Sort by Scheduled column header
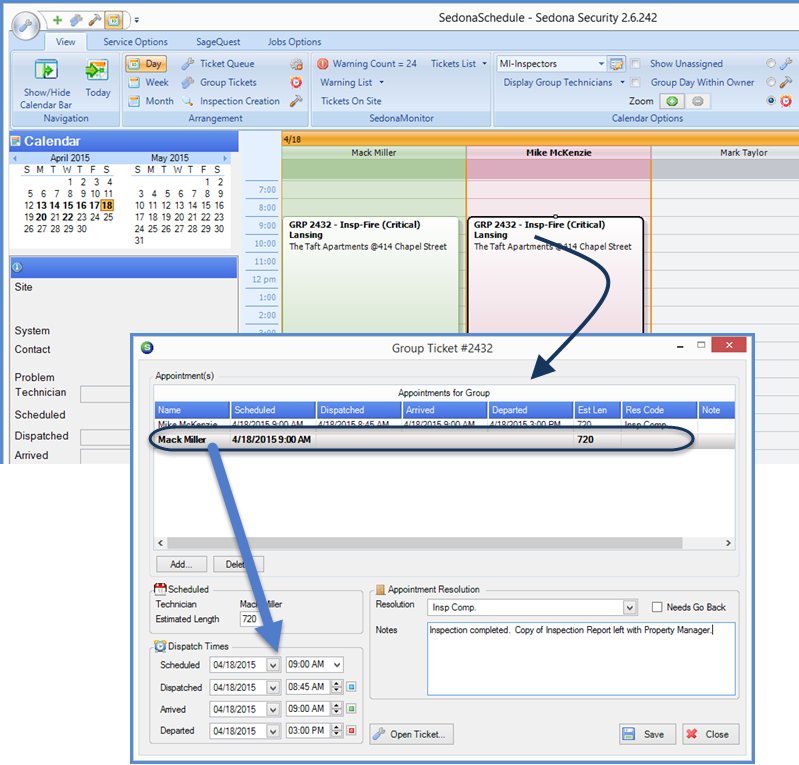Image resolution: width=799 pixels, height=765 pixels. tap(273, 410)
